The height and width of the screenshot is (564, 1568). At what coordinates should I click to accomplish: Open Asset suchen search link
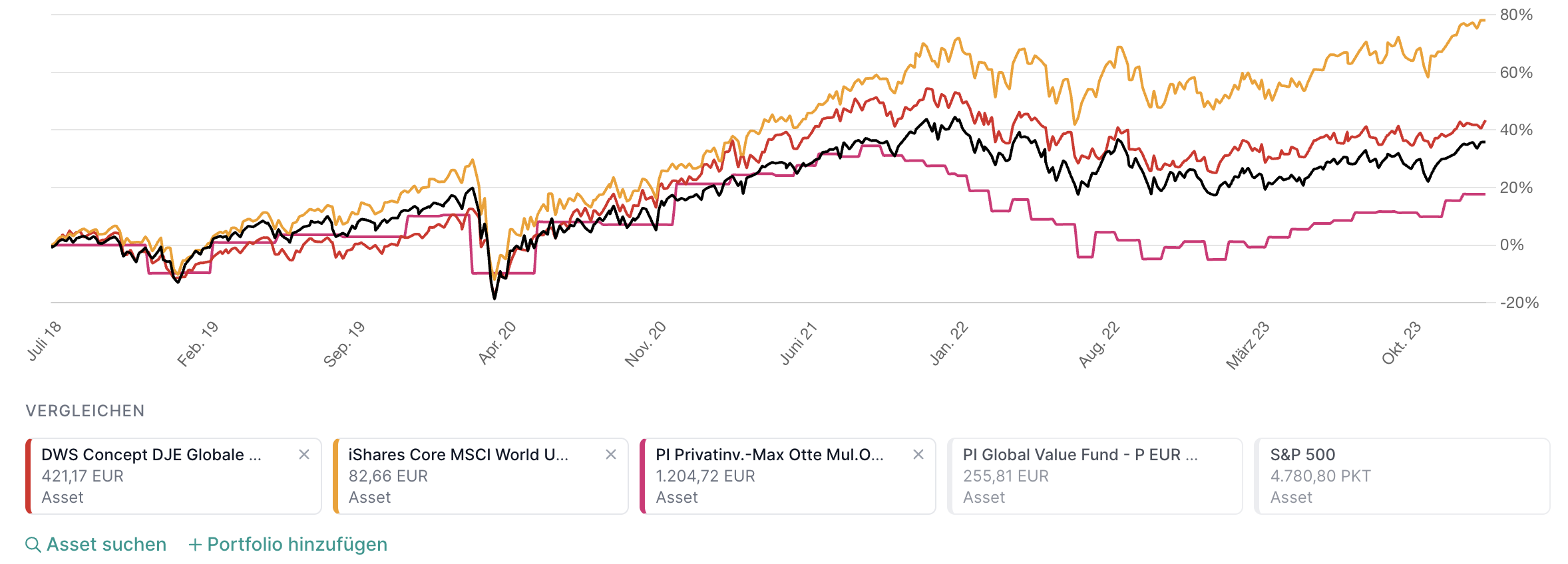(x=106, y=545)
